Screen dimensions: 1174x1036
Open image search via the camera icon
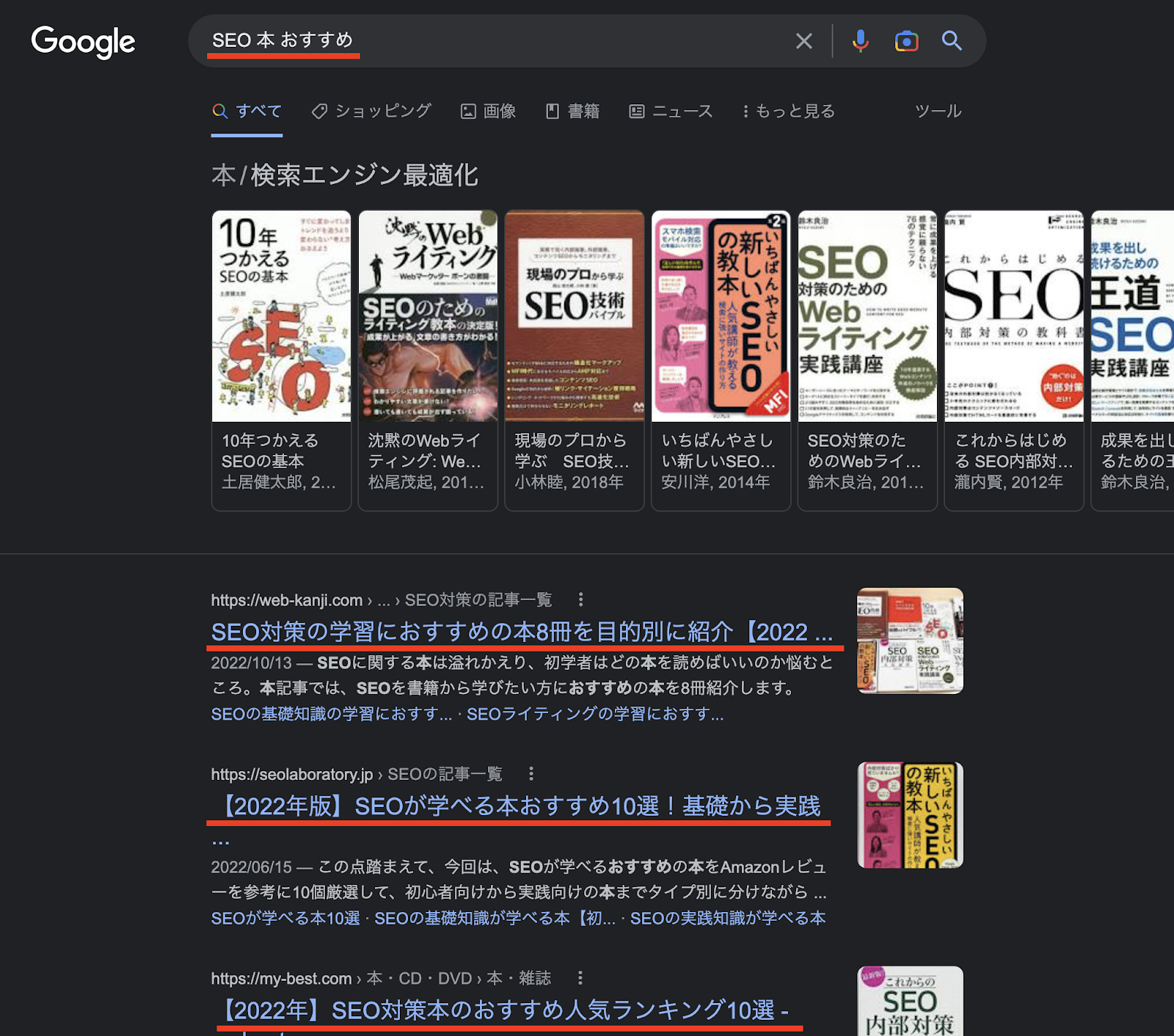click(906, 41)
